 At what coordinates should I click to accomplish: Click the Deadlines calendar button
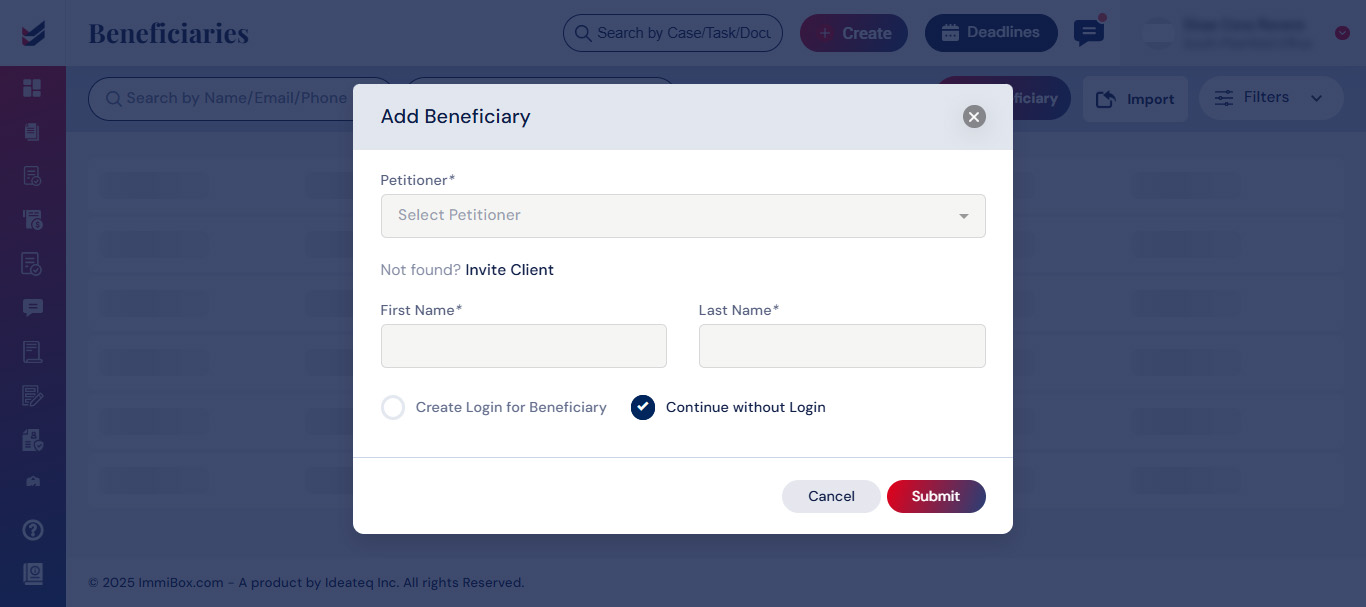[991, 33]
